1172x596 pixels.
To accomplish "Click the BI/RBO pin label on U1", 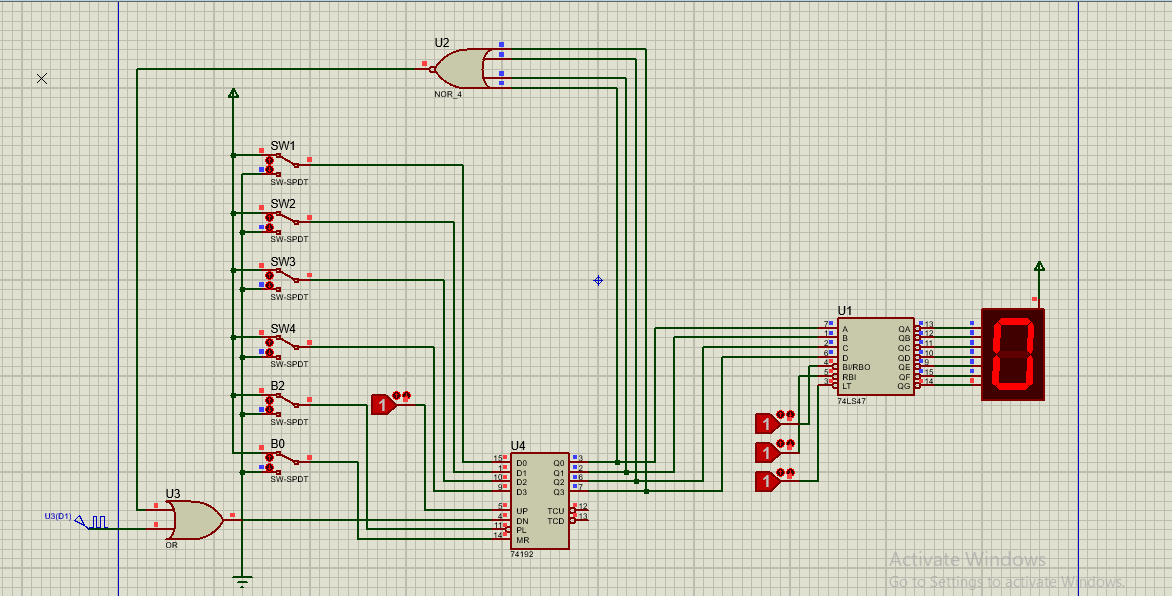I will coord(857,367).
